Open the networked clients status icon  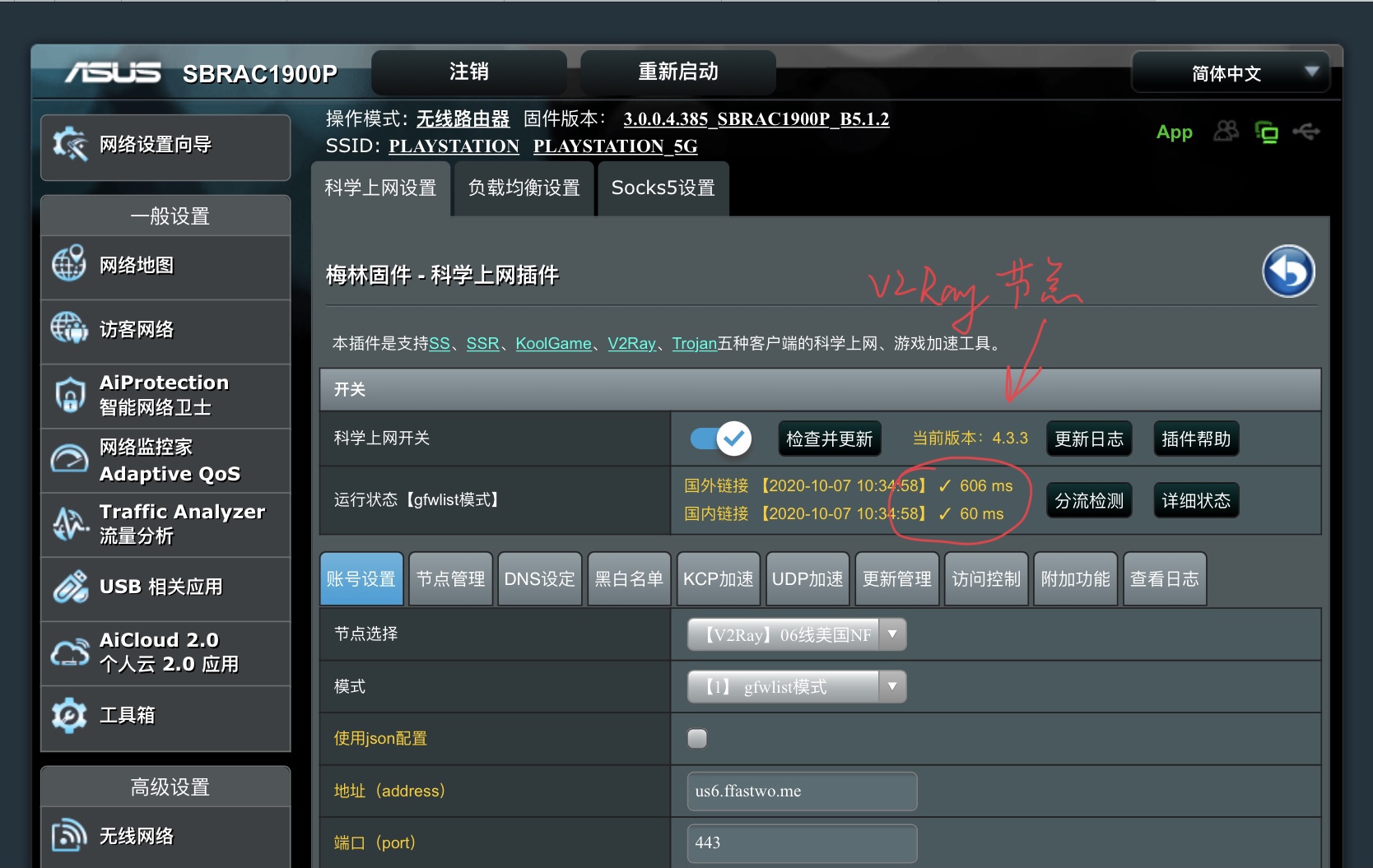[1268, 132]
